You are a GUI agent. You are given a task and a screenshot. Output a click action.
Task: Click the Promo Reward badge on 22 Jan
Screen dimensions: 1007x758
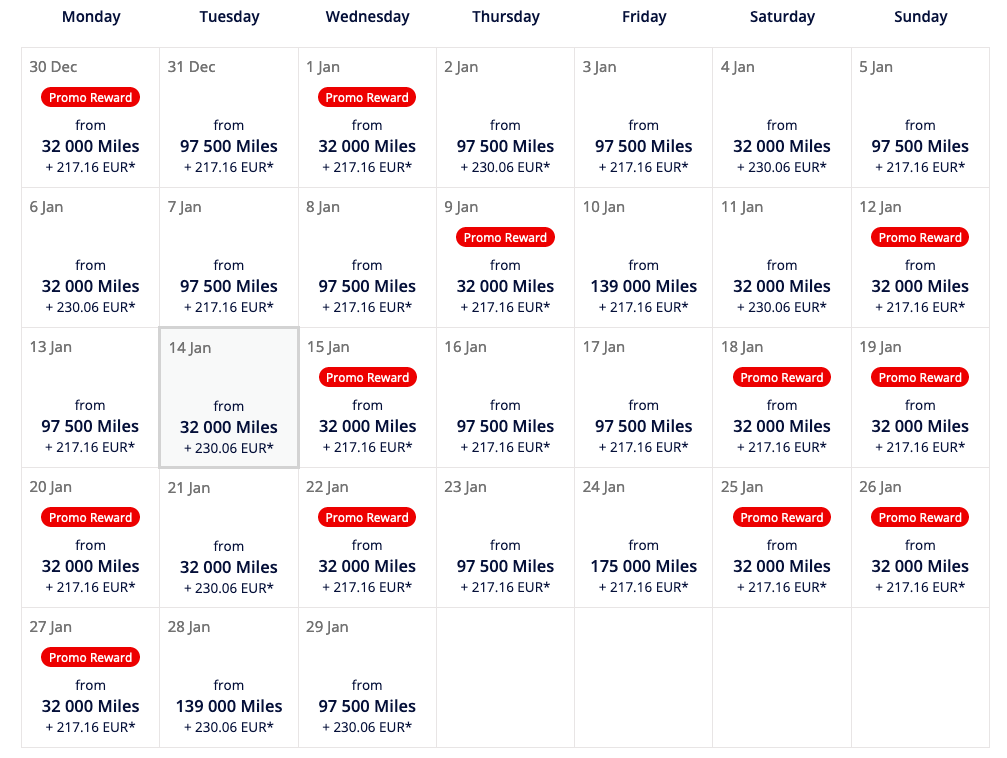click(367, 517)
